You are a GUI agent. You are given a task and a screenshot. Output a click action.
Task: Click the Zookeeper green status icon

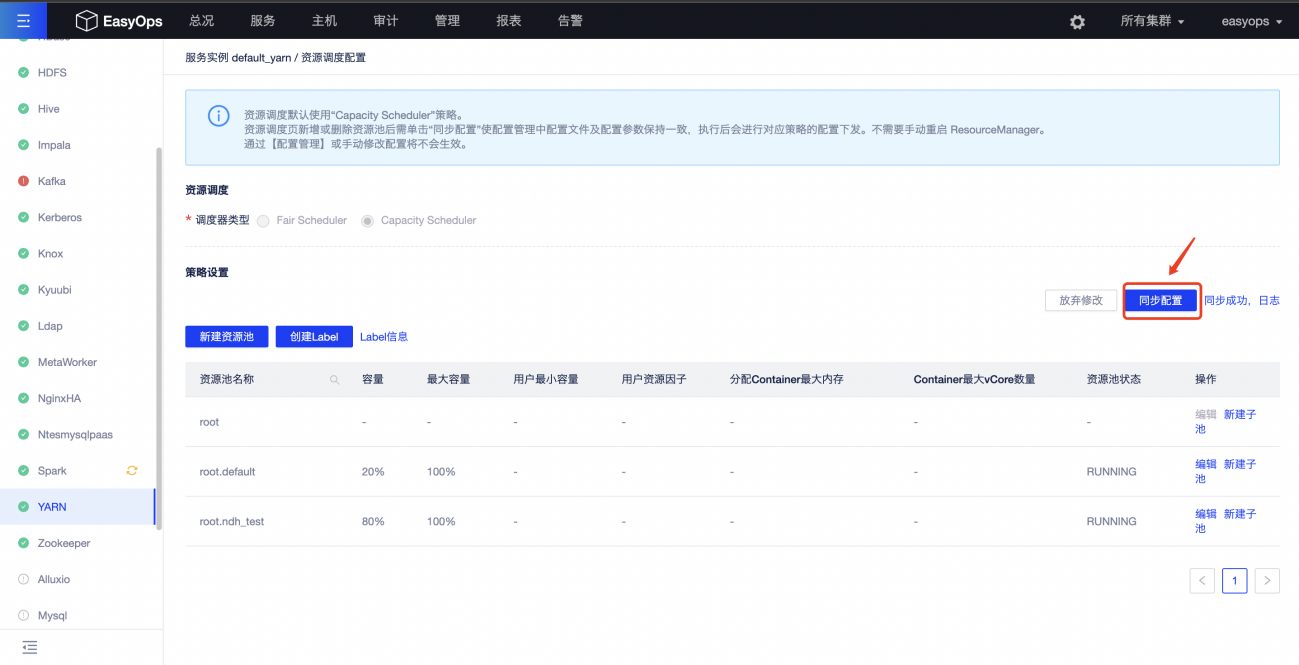23,543
